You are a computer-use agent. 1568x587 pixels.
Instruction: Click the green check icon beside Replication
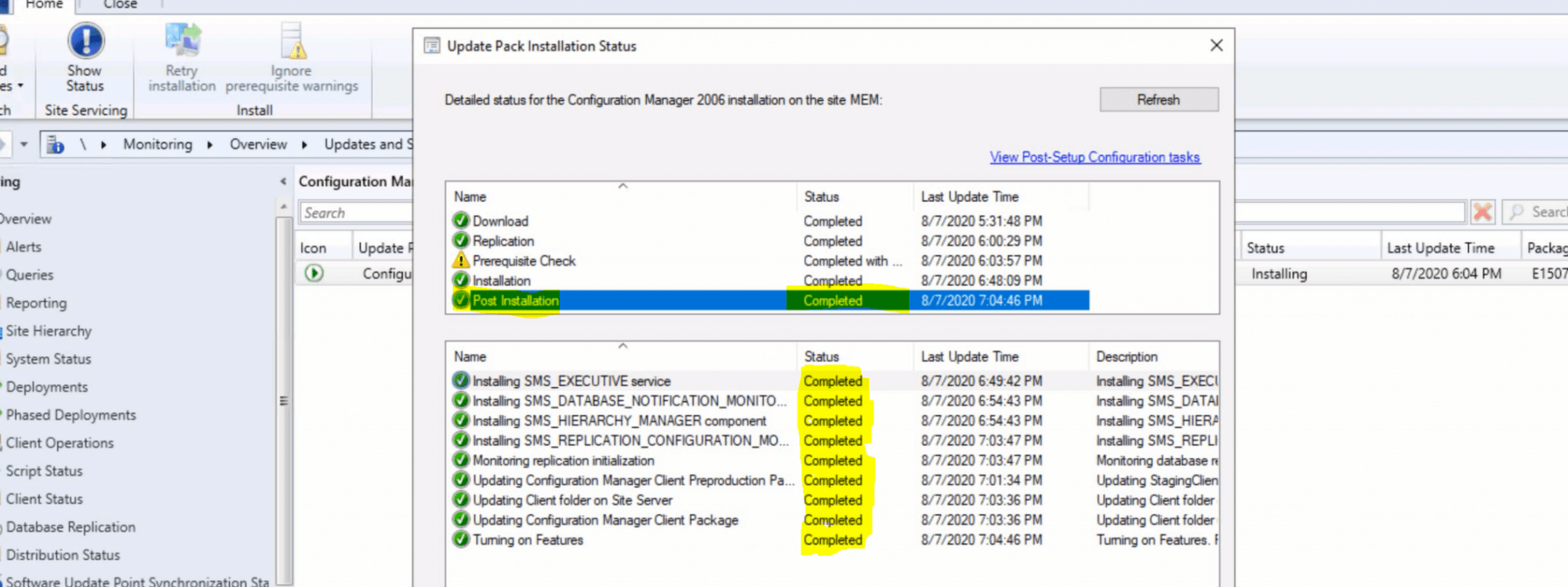coord(461,240)
